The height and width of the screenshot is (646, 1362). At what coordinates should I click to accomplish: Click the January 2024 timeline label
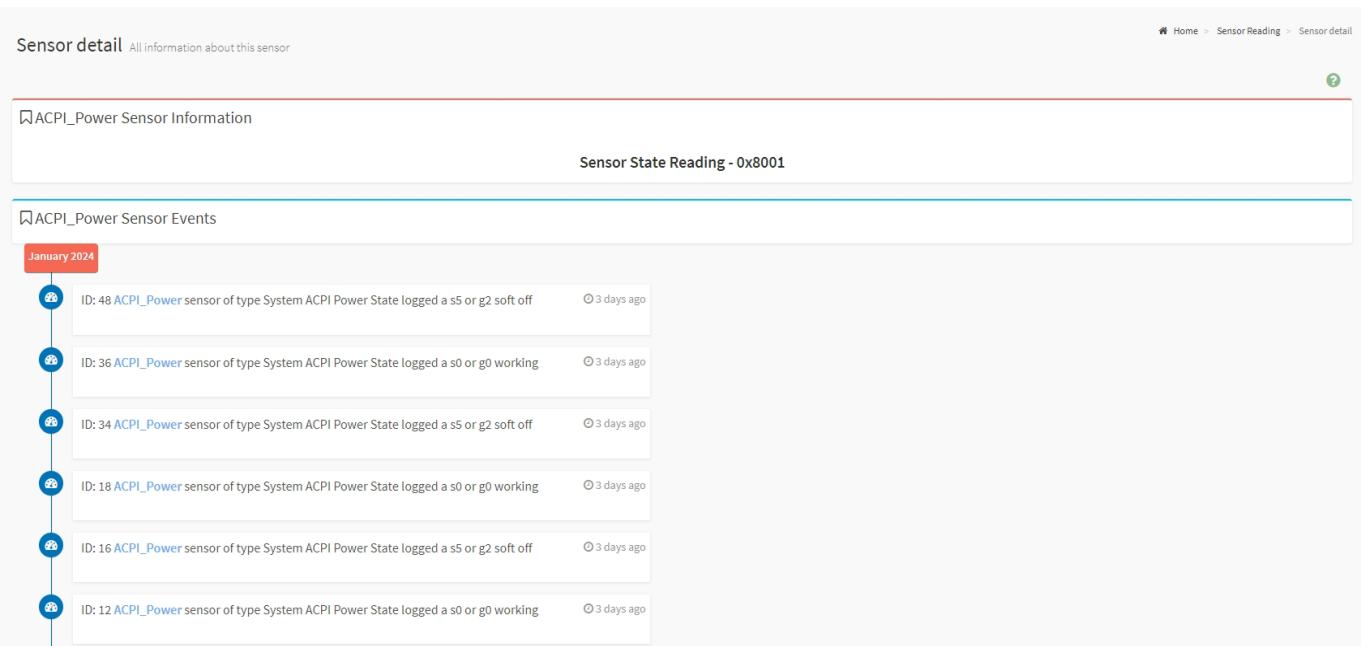[x=61, y=257]
